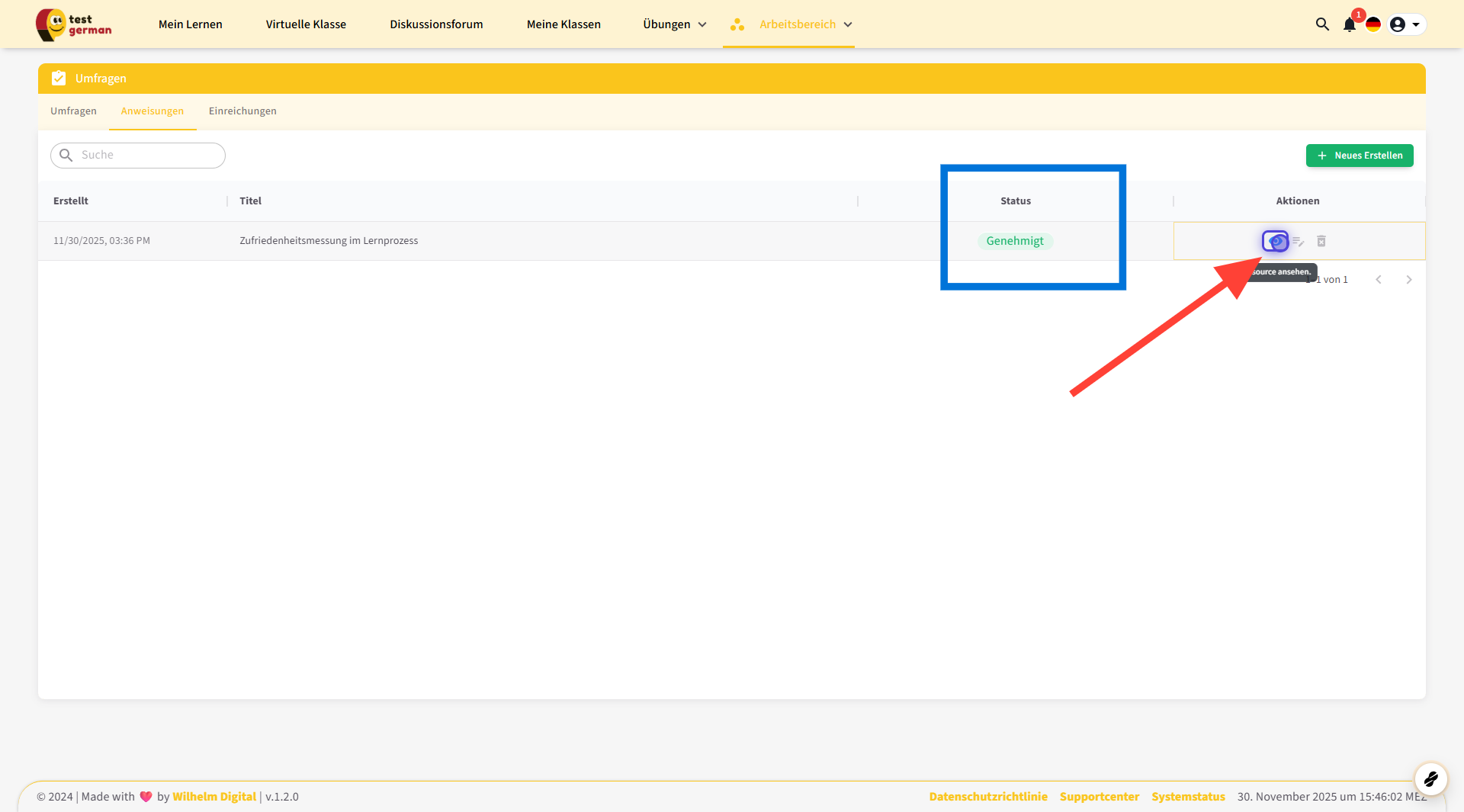Click the floating feather icon in the bottom corner
1464x812 pixels.
coord(1430,778)
